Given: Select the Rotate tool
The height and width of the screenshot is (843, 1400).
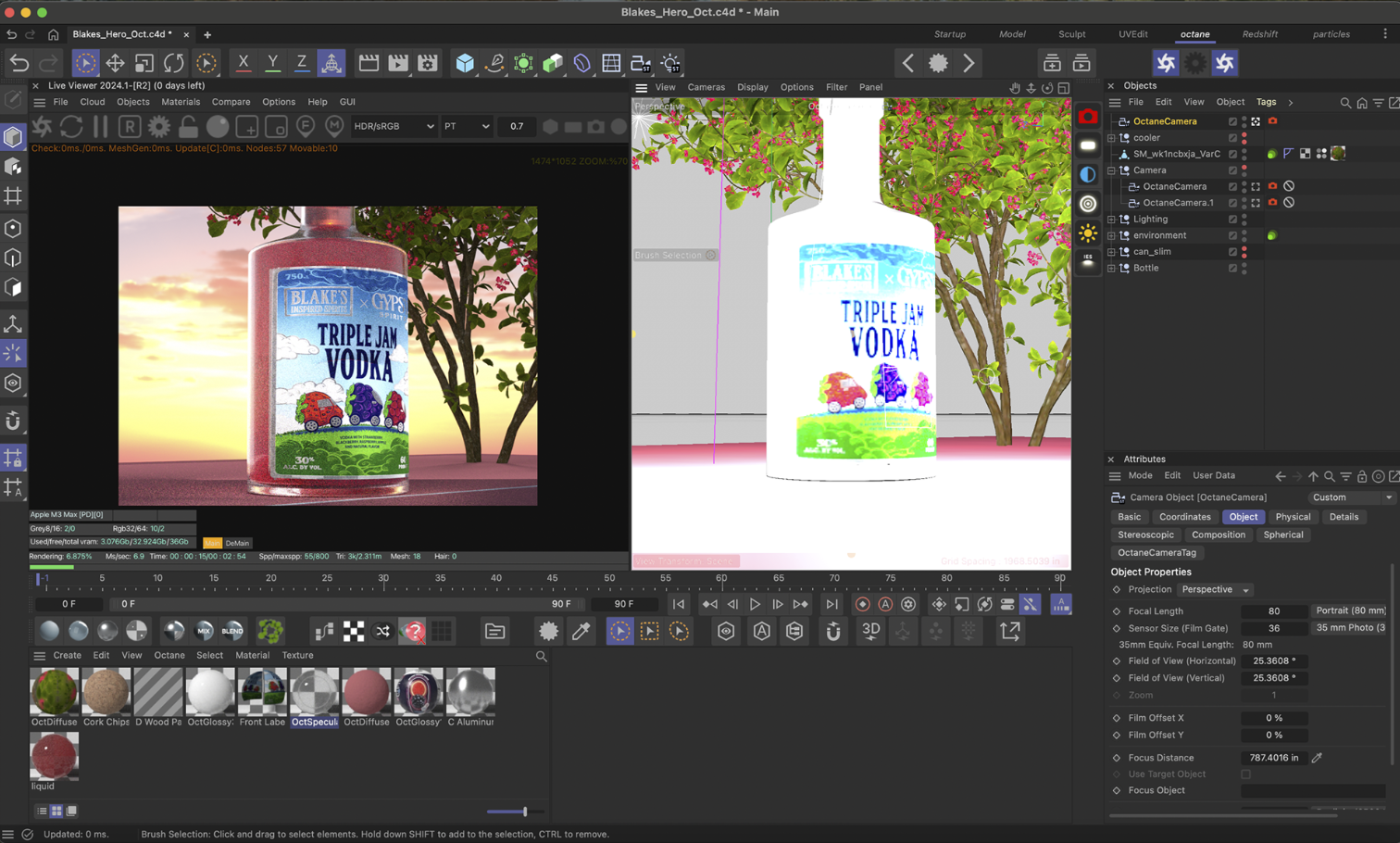Looking at the screenshot, I should (x=174, y=63).
